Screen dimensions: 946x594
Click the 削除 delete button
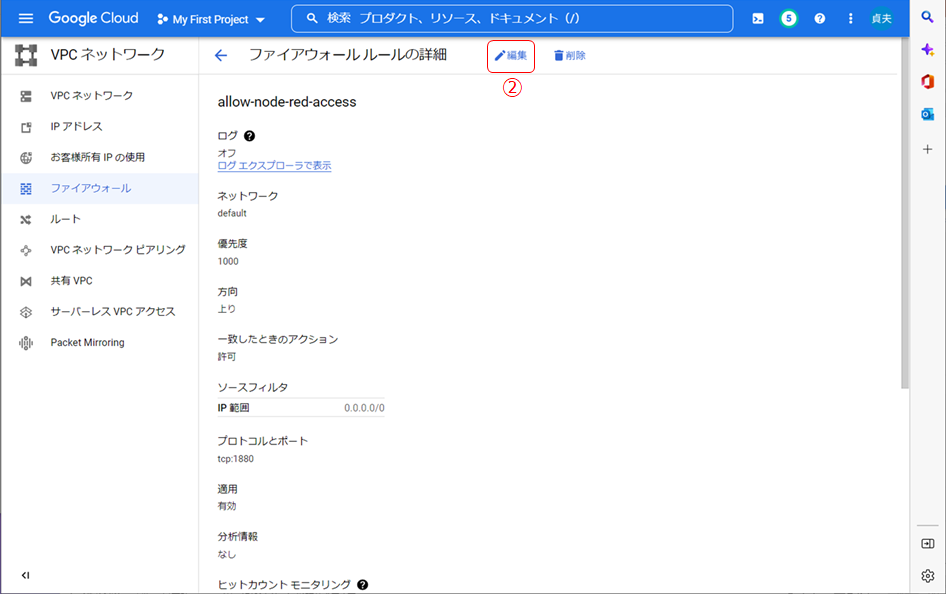pos(570,56)
